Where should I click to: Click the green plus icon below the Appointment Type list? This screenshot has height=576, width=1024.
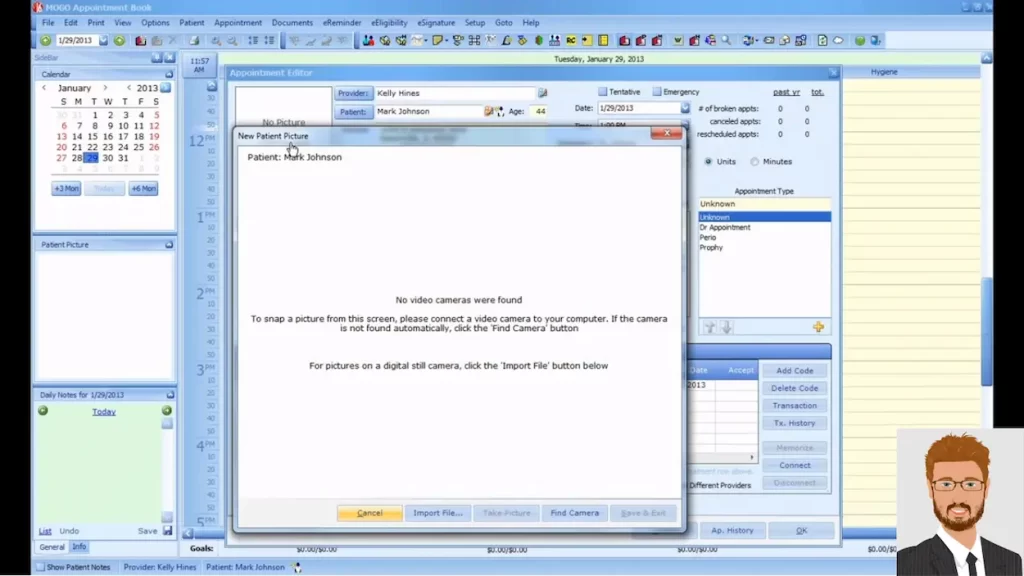click(818, 327)
